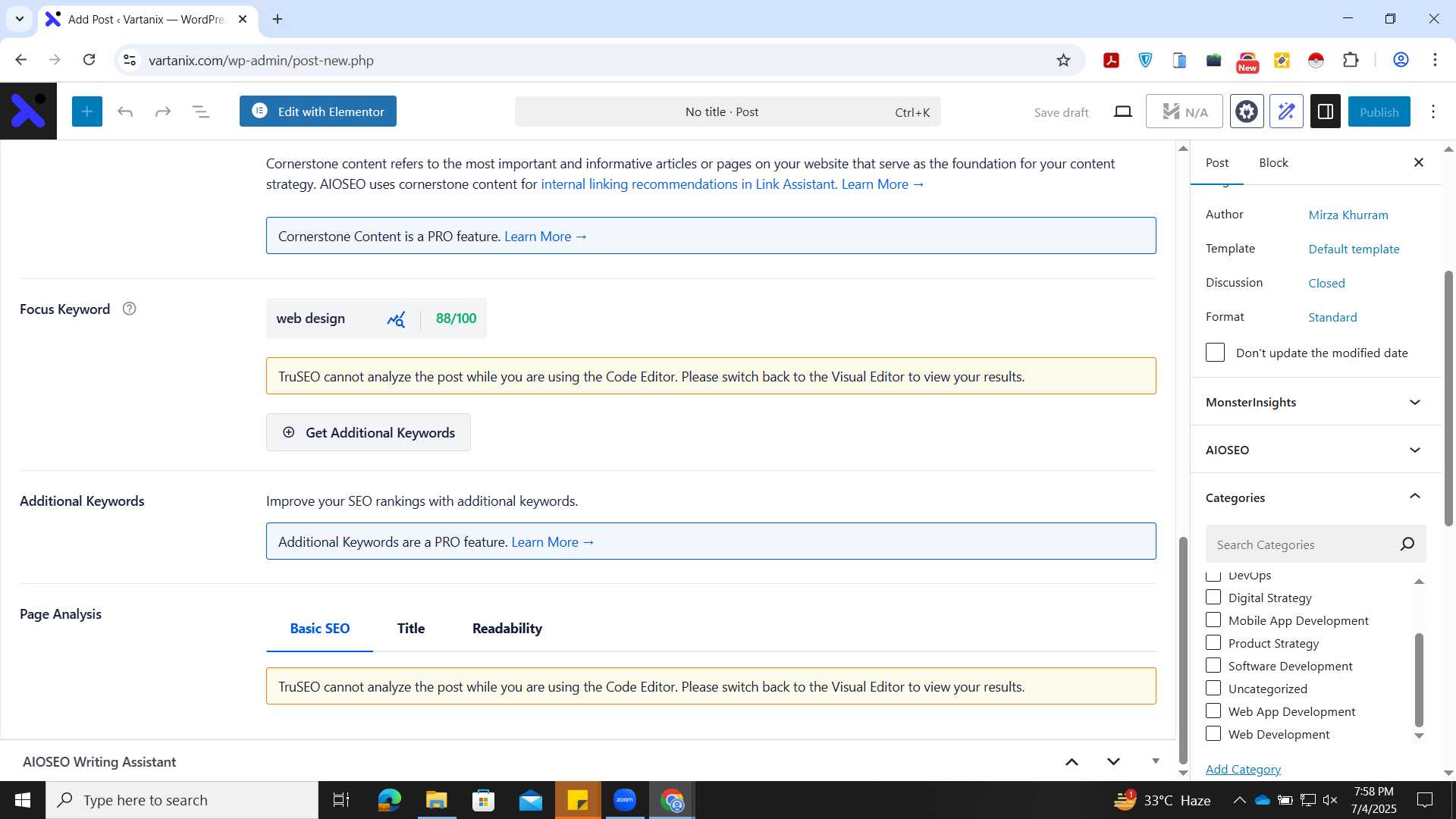Viewport: 1456px width, 819px height.
Task: Check the Web App Development category
Action: click(1213, 711)
